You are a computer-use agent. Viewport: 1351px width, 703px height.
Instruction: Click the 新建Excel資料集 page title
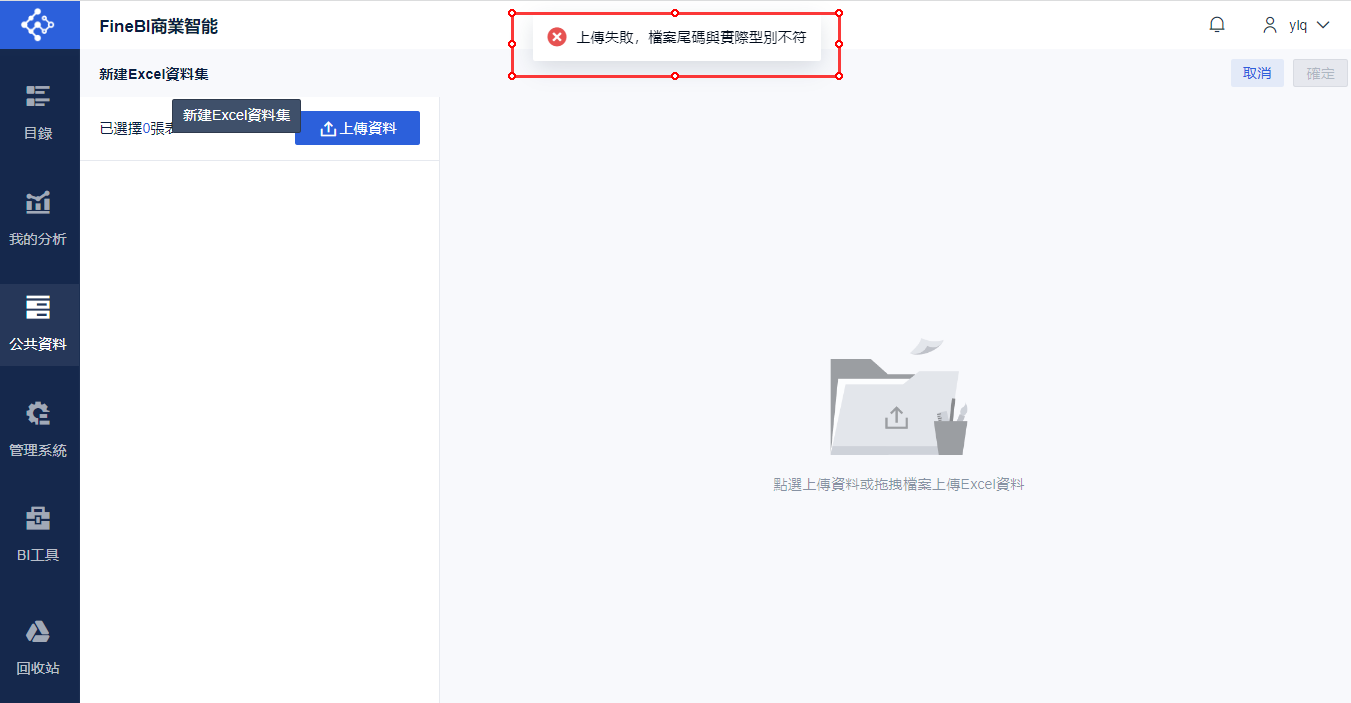154,74
